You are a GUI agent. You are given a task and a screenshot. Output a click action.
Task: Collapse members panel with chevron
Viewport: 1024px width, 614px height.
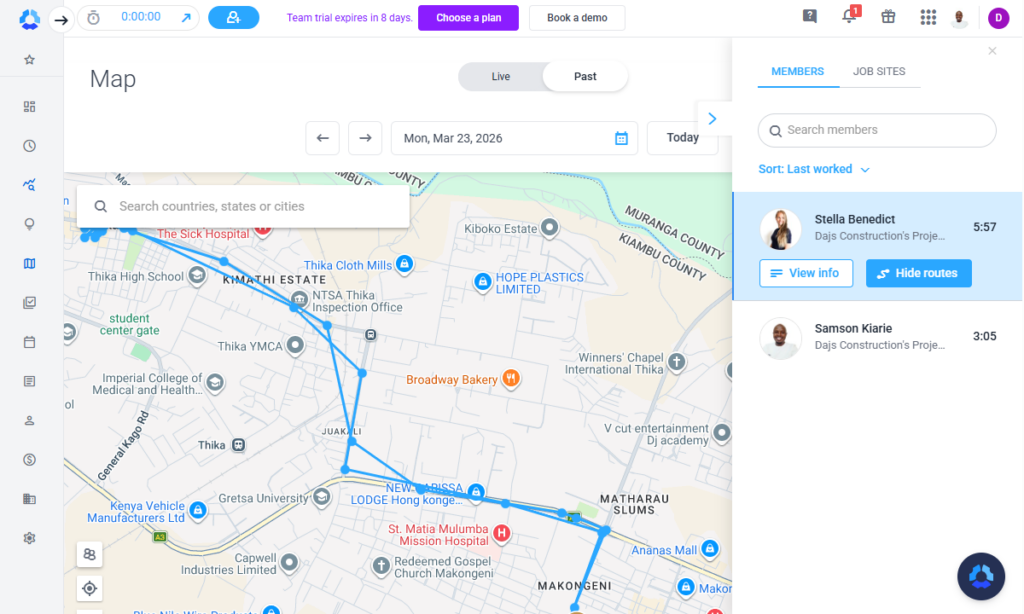712,119
